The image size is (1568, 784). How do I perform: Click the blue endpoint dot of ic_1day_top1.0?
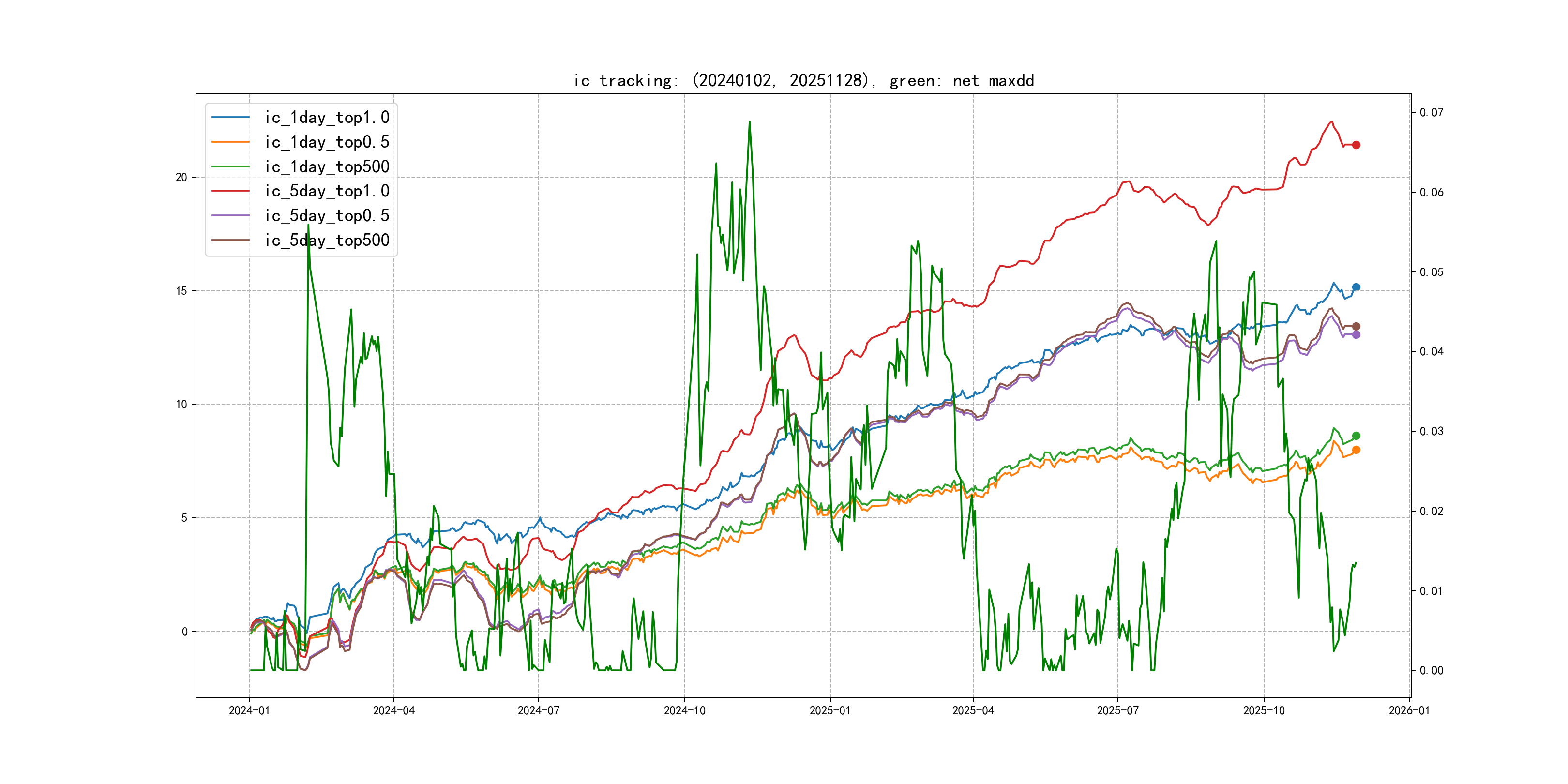tap(1356, 287)
